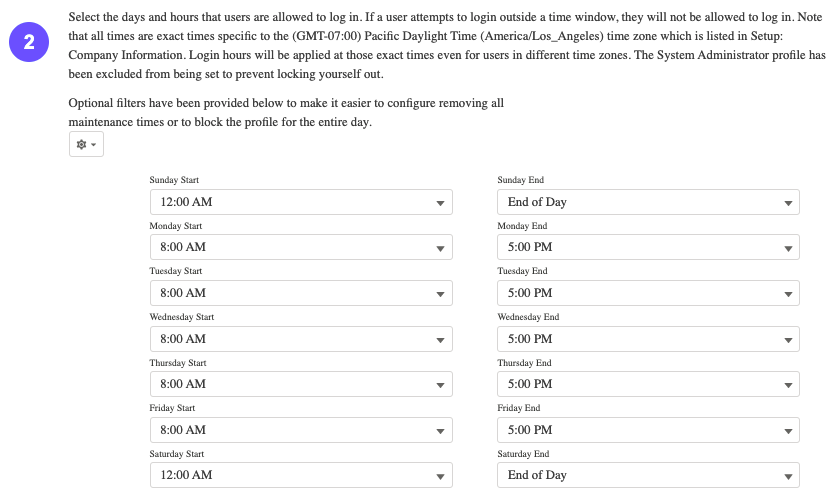This screenshot has height=495, width=839.
Task: Click the Sunday Start field label
Action: pyautogui.click(x=174, y=180)
